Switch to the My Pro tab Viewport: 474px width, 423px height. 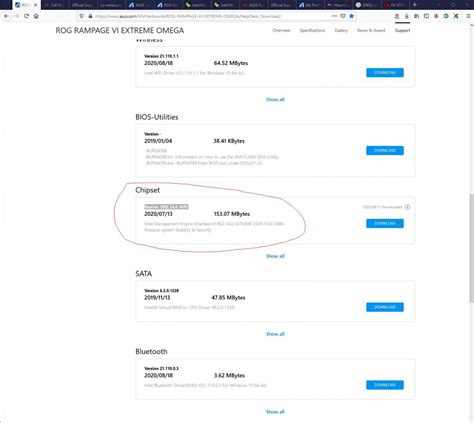(309, 5)
